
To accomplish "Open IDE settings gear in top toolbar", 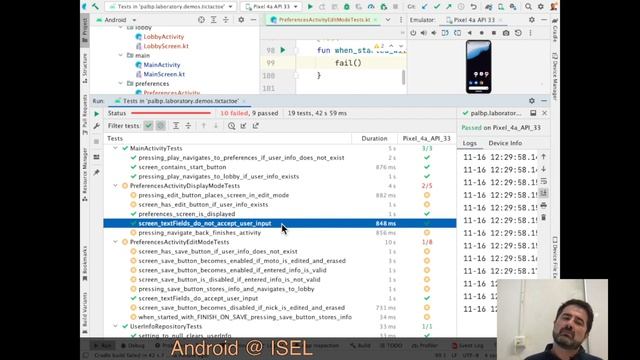I will (x=541, y=7).
